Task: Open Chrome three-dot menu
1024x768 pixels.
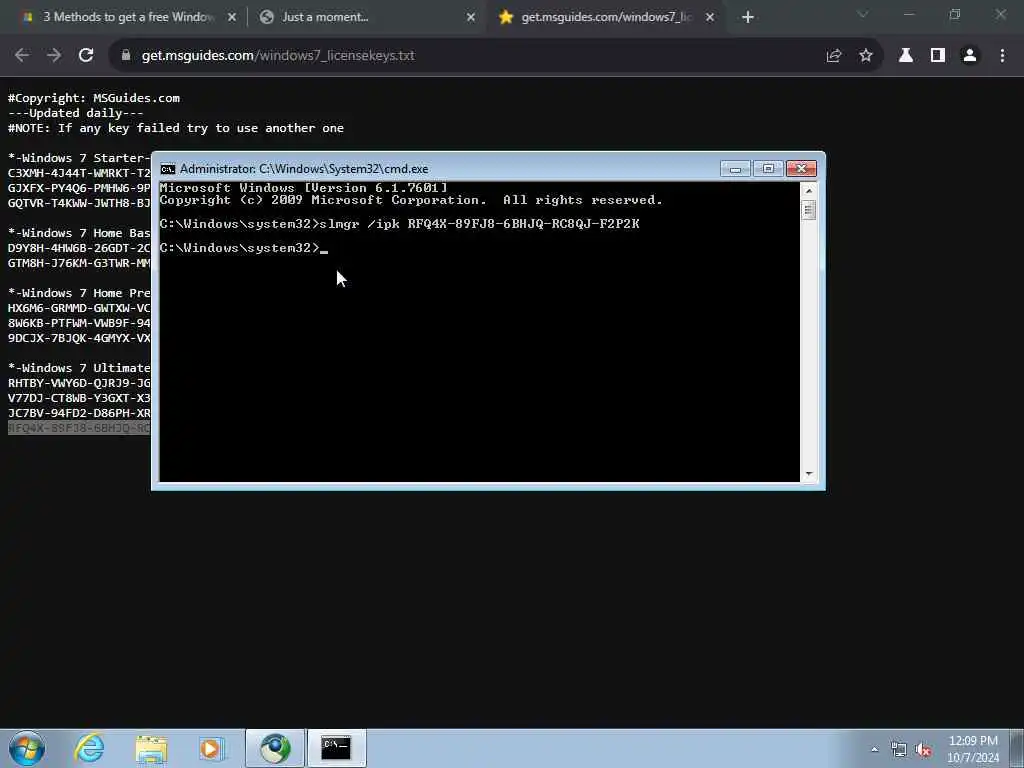Action: (x=1002, y=56)
